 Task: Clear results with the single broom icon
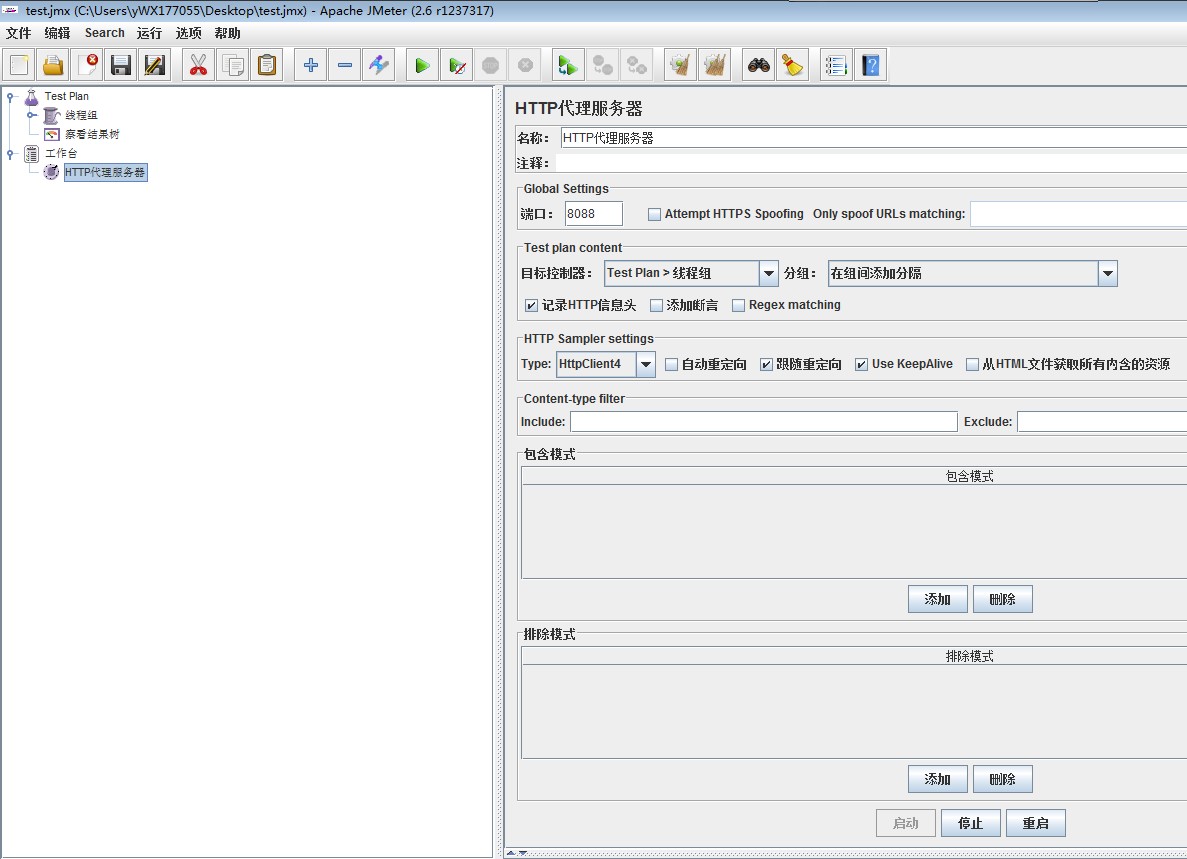681,65
